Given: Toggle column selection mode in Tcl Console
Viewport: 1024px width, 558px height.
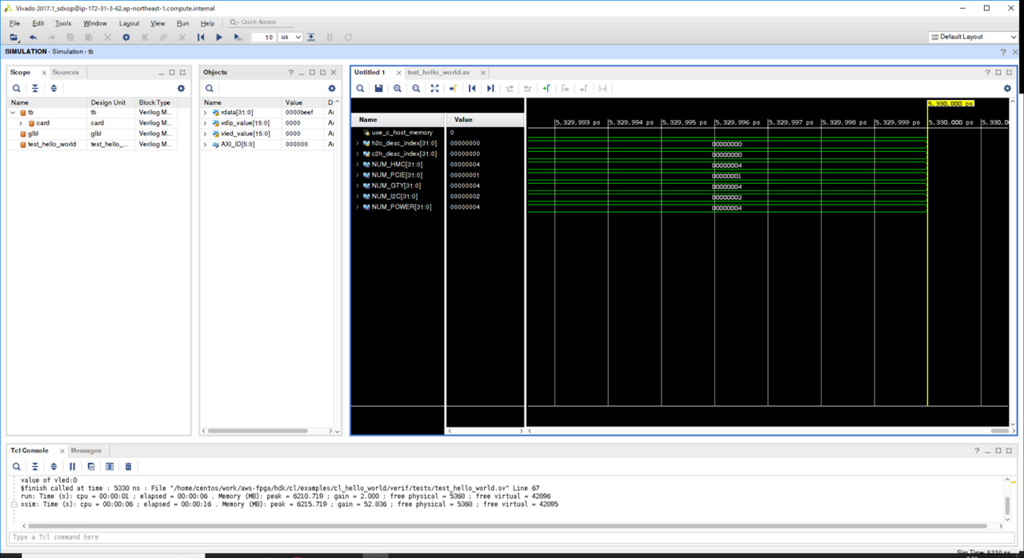Looking at the screenshot, I should tap(110, 467).
